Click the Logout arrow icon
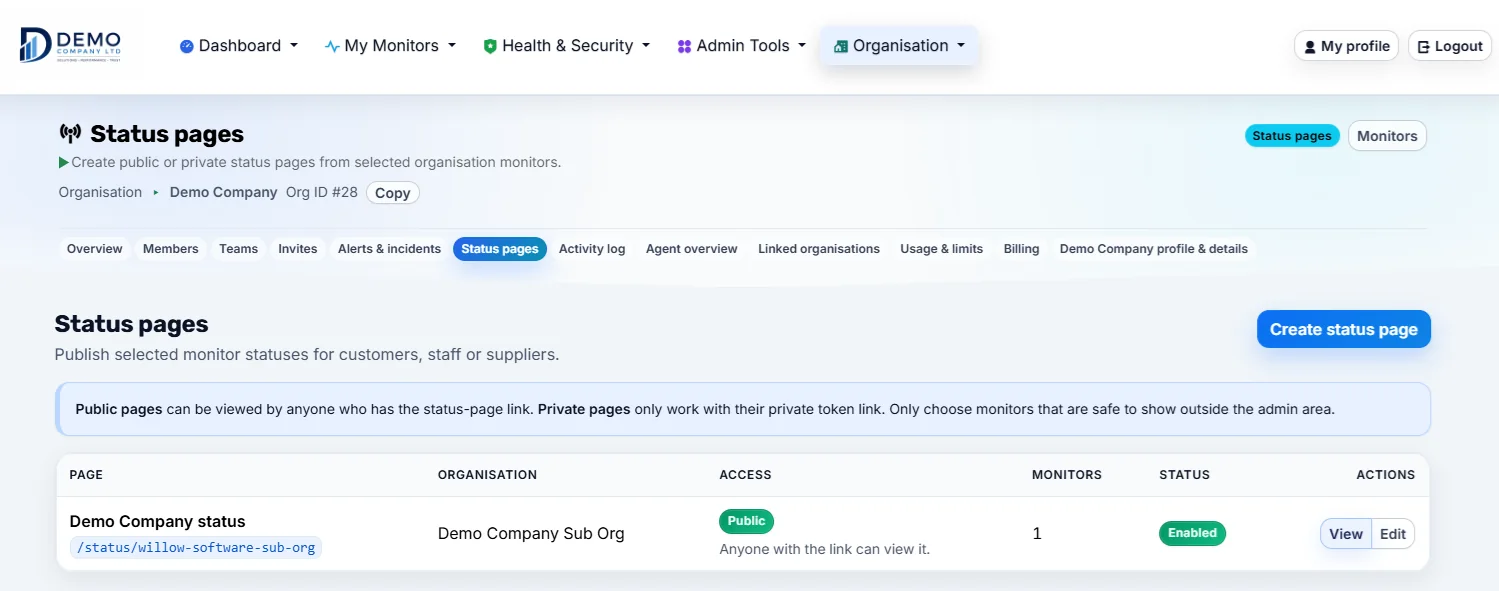This screenshot has width=1499, height=591. click(x=1424, y=47)
